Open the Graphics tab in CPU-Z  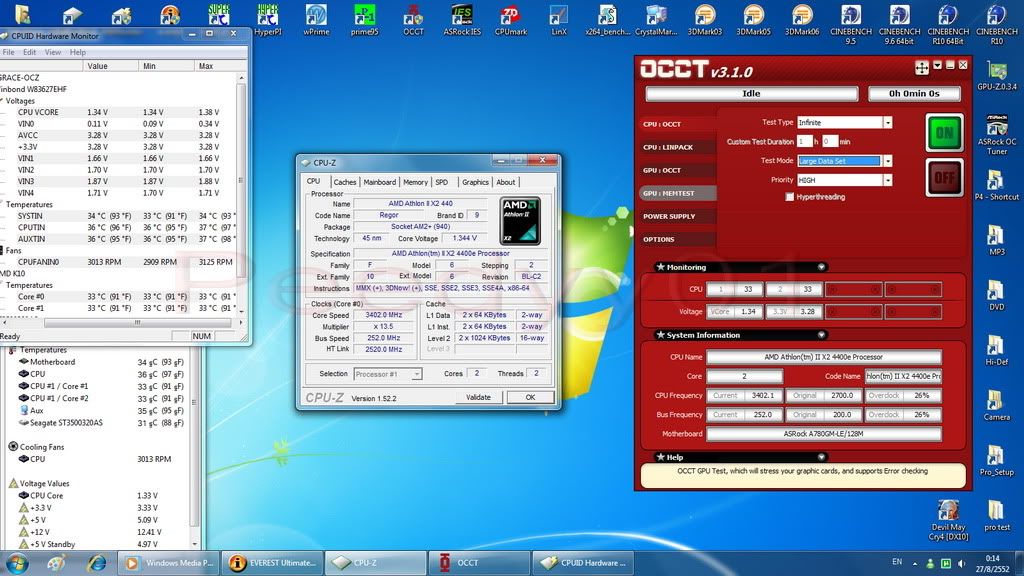[475, 182]
